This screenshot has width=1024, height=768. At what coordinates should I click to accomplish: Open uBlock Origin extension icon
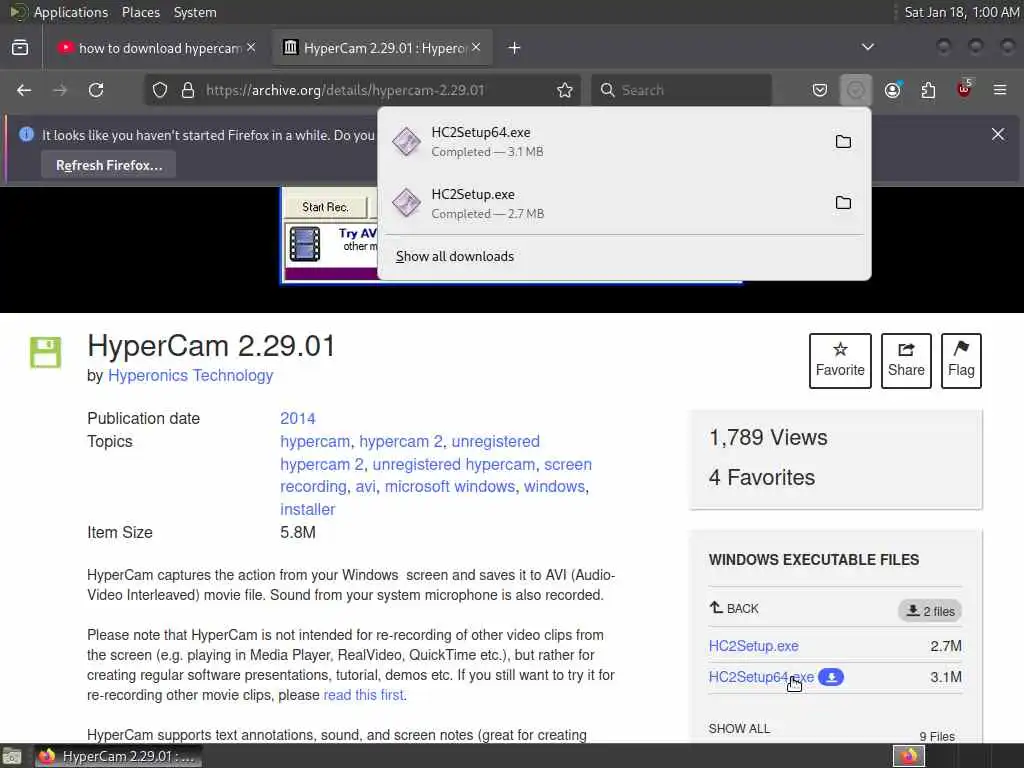pos(965,89)
